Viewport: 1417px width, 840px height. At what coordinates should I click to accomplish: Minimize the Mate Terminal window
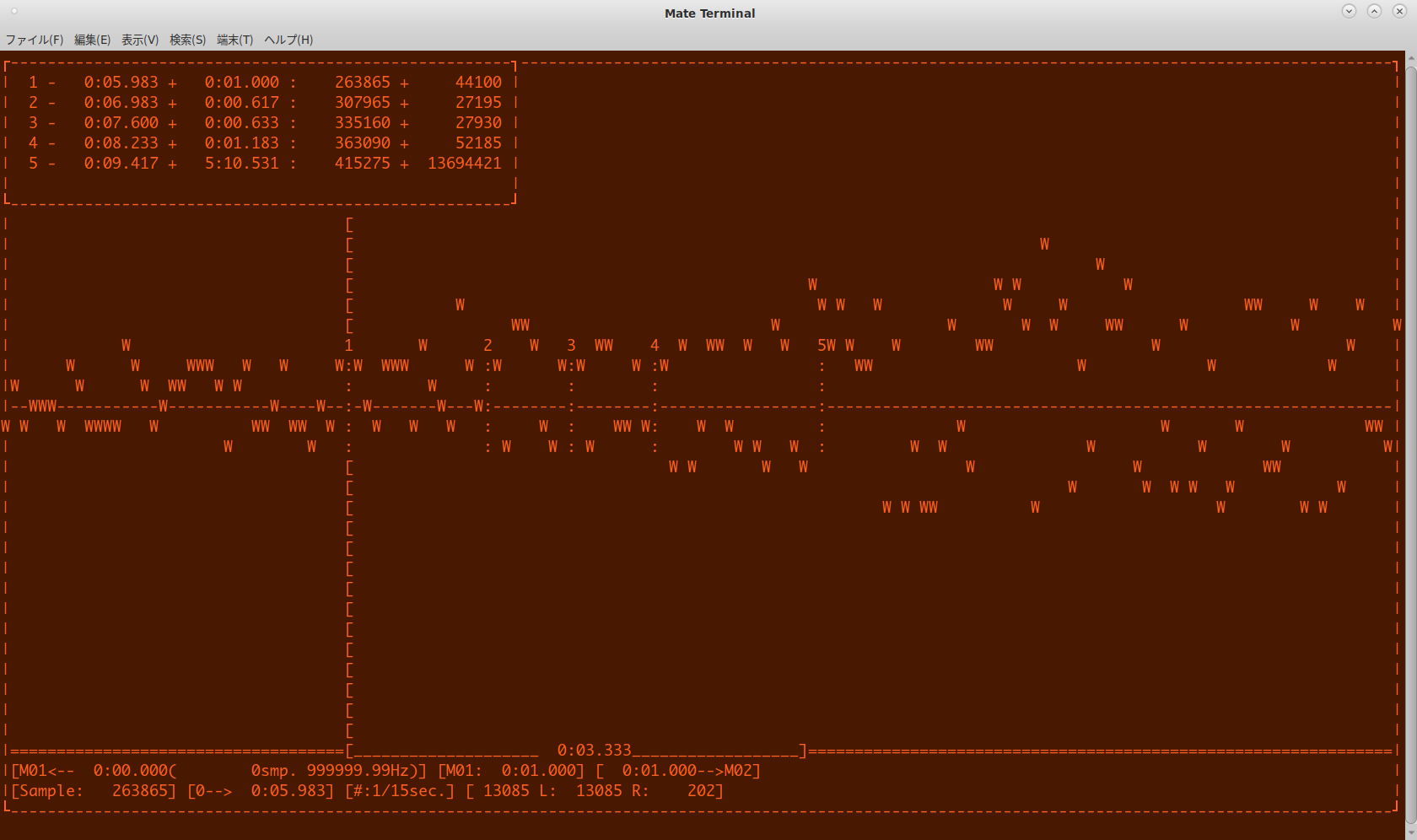pyautogui.click(x=1349, y=11)
